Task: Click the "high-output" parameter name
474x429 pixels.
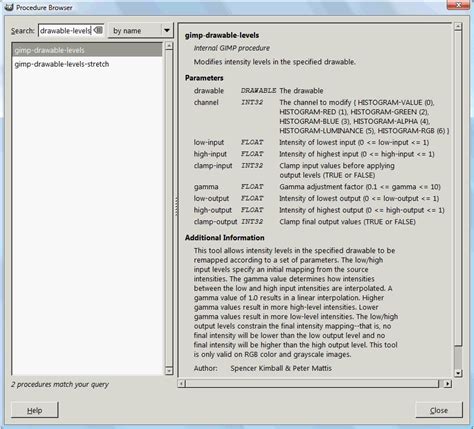Action: click(213, 210)
